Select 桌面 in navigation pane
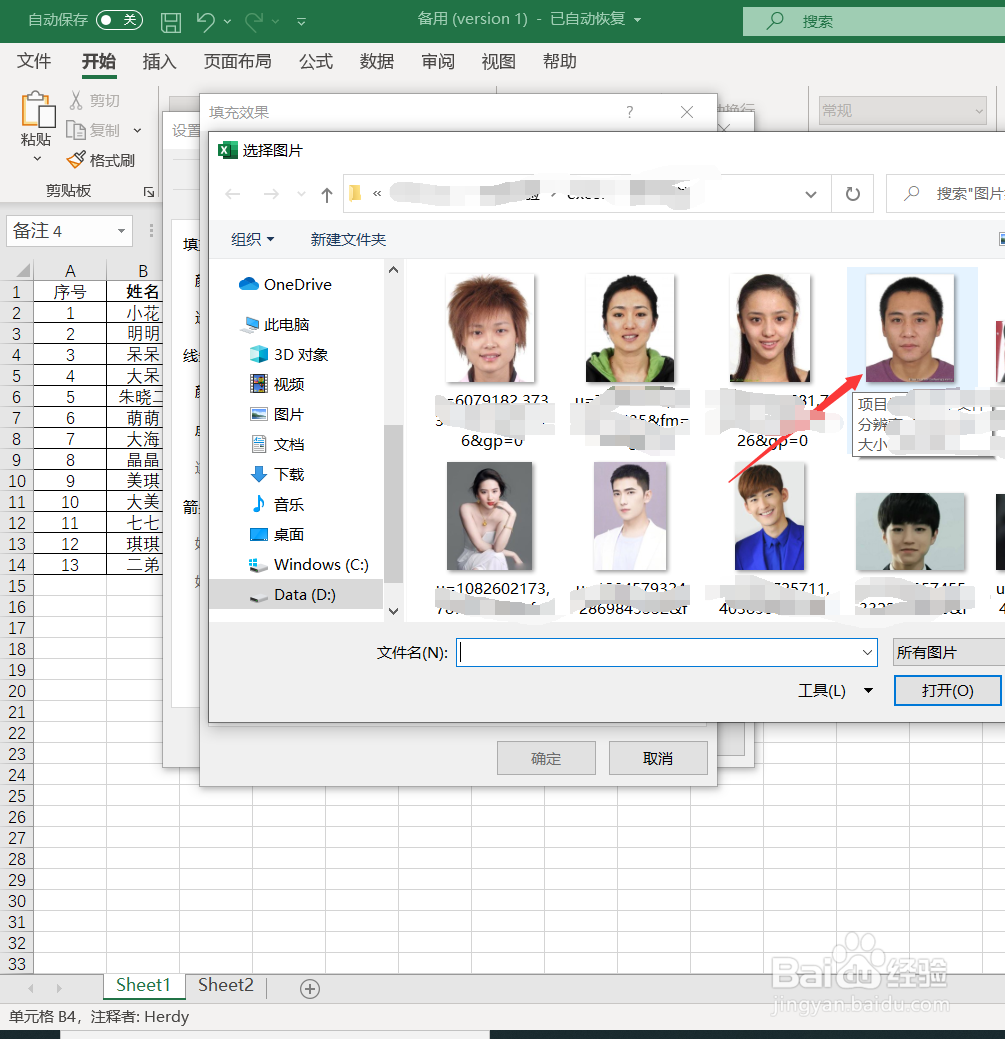 [277, 534]
